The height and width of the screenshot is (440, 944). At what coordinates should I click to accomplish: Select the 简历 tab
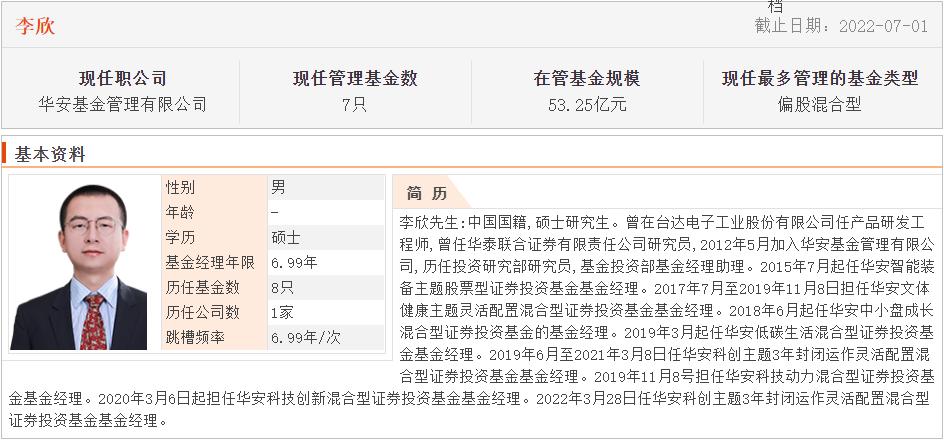click(x=427, y=193)
